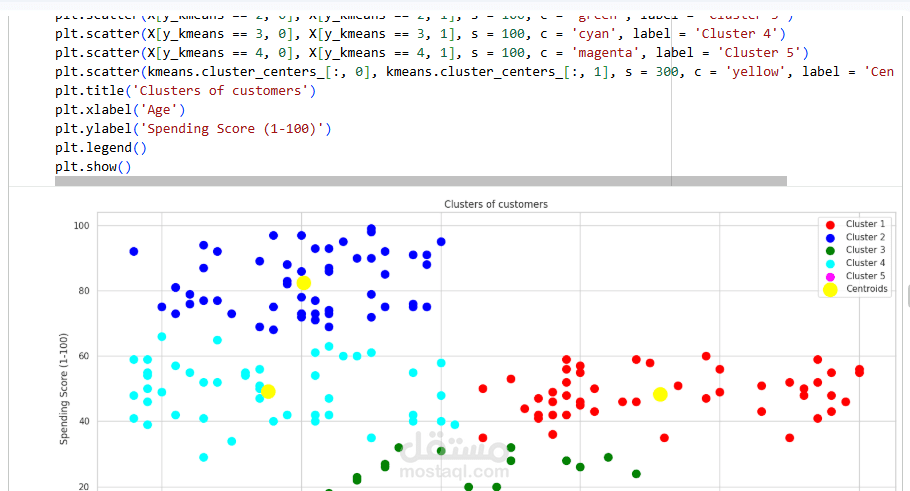Click the 'Cluster 4' string in code

coord(736,34)
